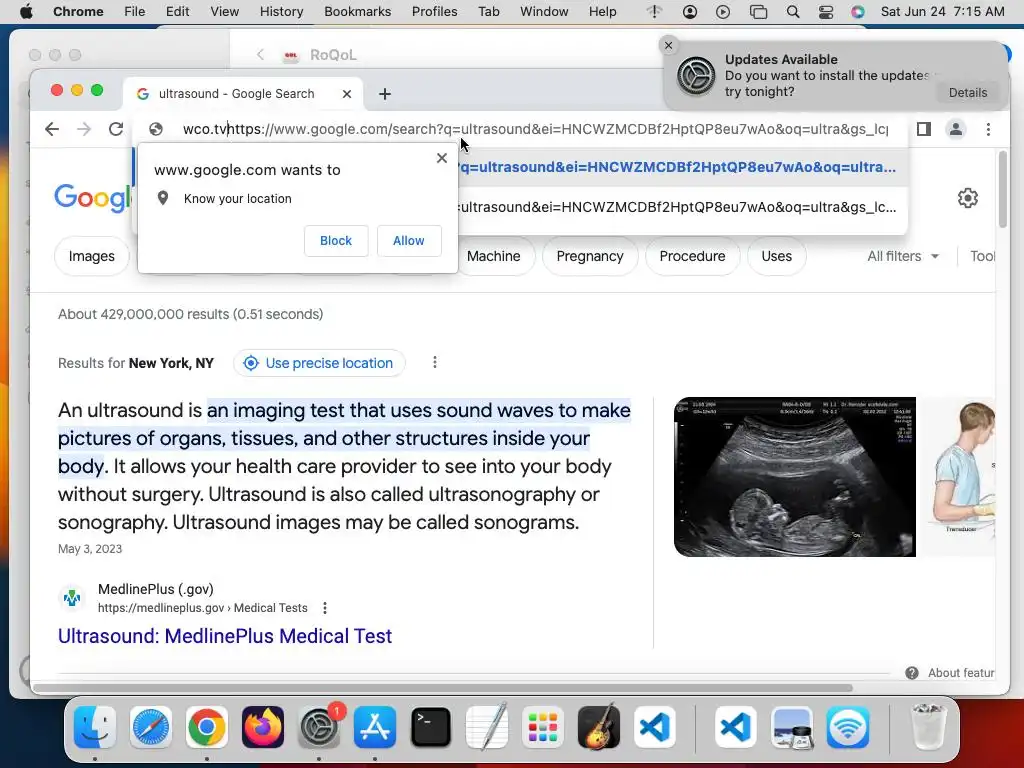
Task: Open the Profiles menu
Action: pyautogui.click(x=434, y=12)
